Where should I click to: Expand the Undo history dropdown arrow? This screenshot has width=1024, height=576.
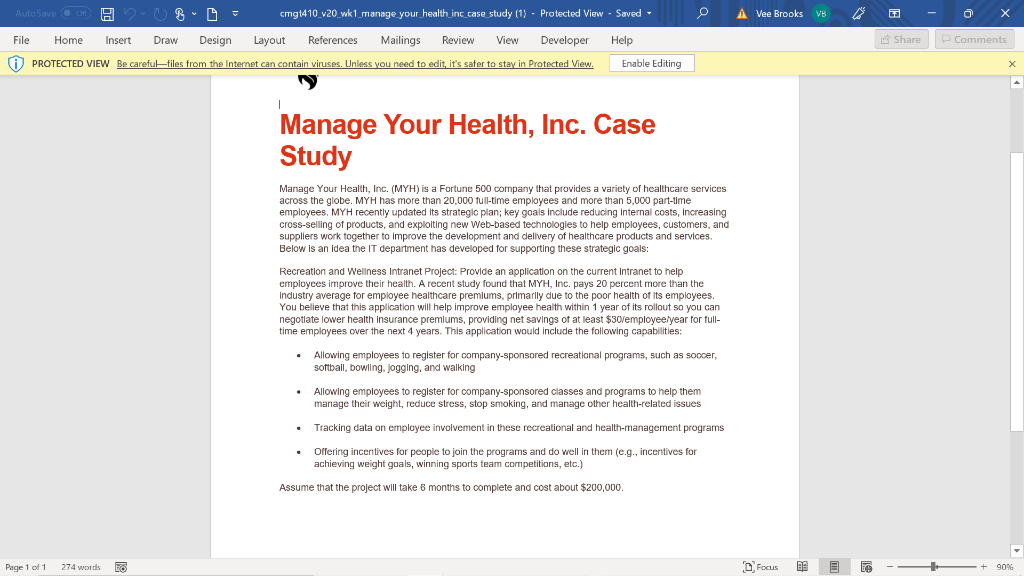[142, 14]
